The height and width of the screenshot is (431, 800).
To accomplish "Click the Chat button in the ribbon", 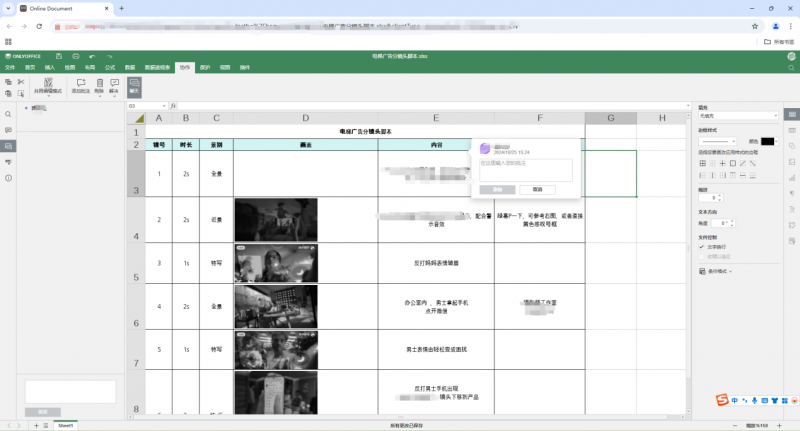I will pyautogui.click(x=134, y=86).
